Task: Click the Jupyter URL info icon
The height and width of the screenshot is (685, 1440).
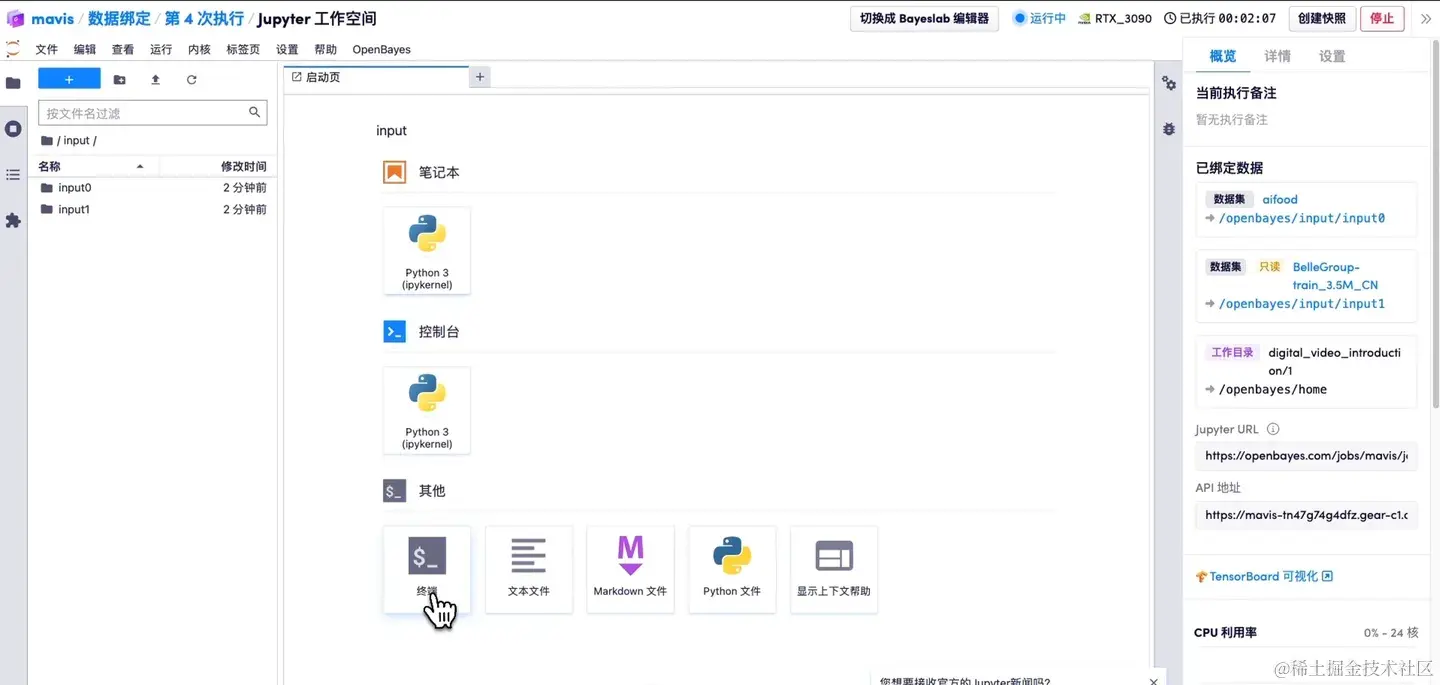Action: [1273, 429]
